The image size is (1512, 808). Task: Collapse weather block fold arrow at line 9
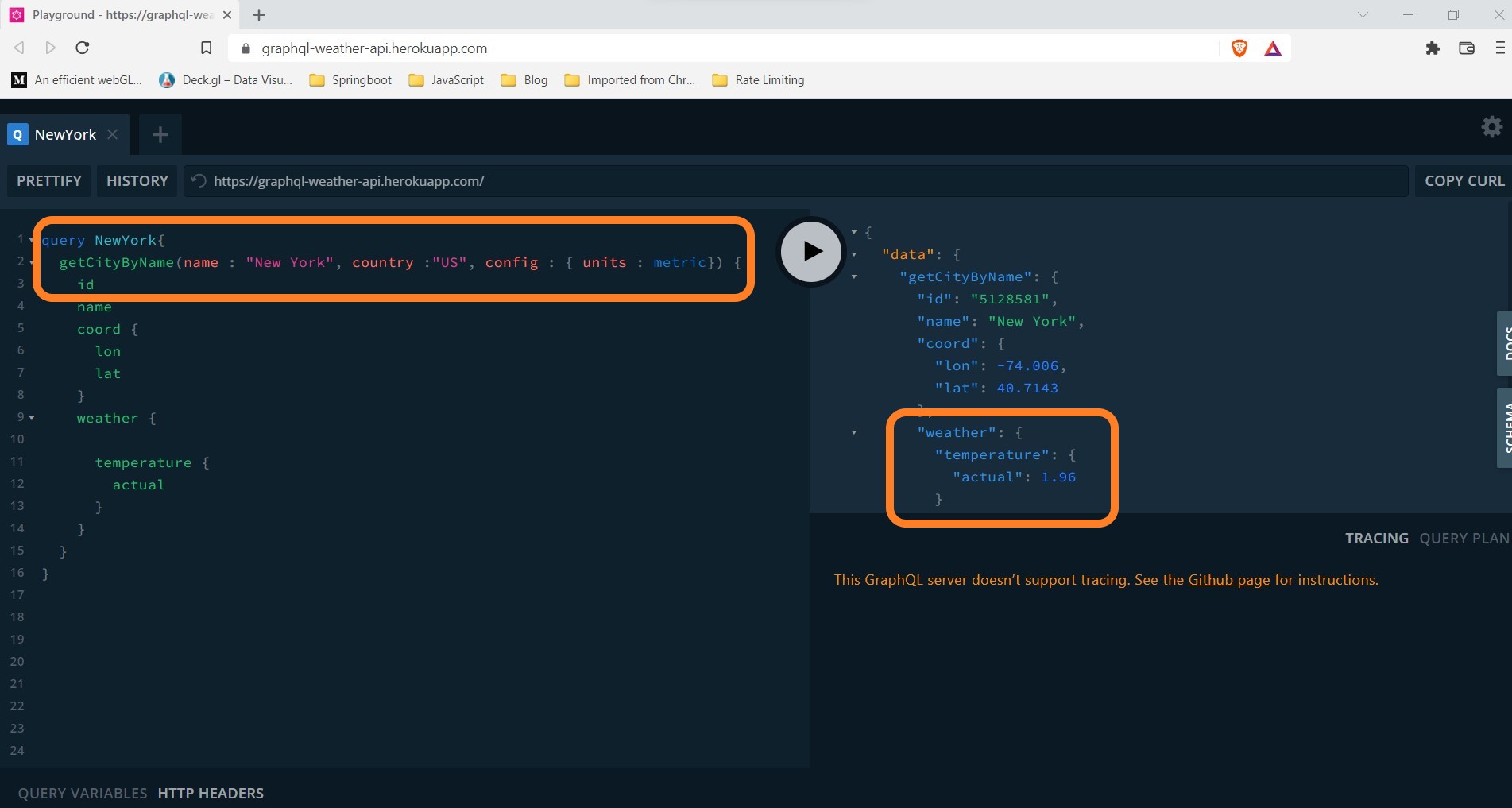coord(32,418)
